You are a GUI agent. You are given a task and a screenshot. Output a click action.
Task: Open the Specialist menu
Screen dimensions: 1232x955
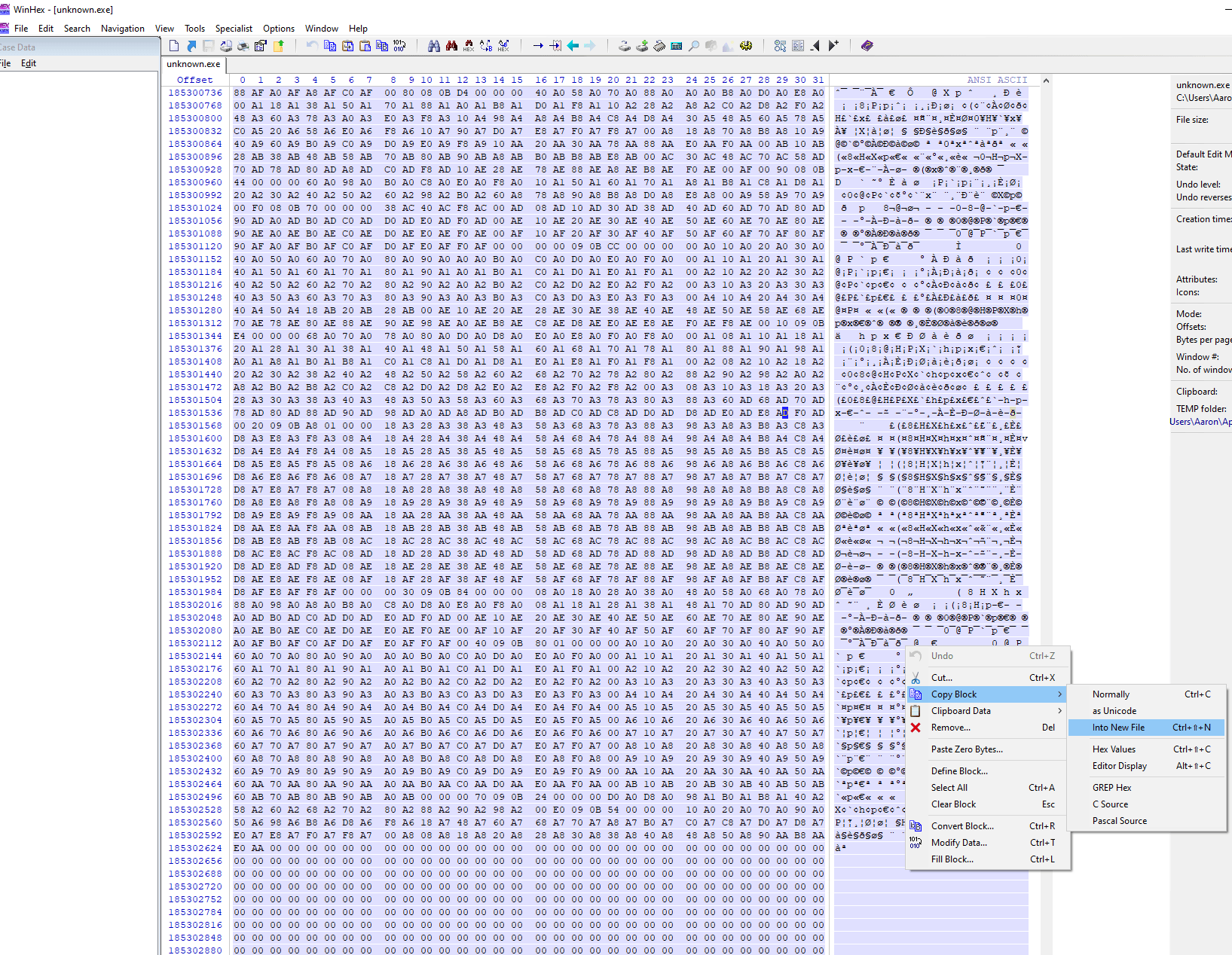pyautogui.click(x=234, y=29)
